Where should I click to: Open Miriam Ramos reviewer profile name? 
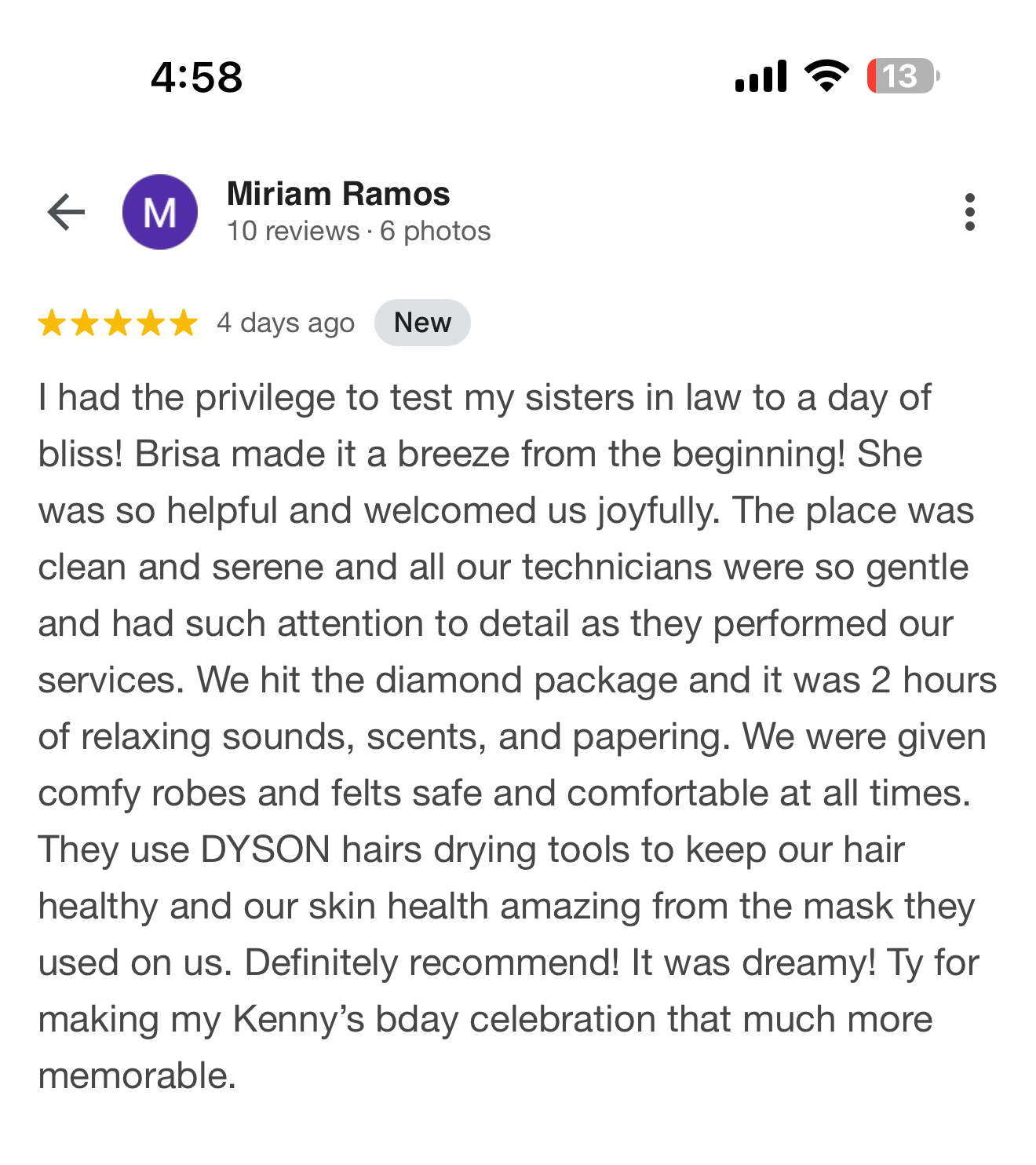tap(338, 194)
